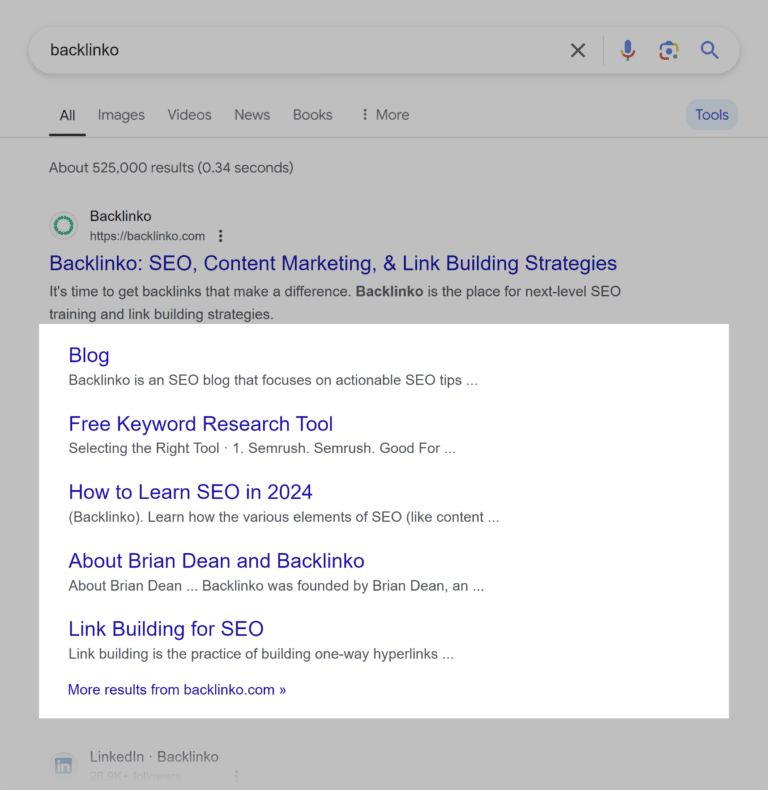The image size is (768, 790).
Task: Expand the More search filters menu
Action: tap(385, 115)
